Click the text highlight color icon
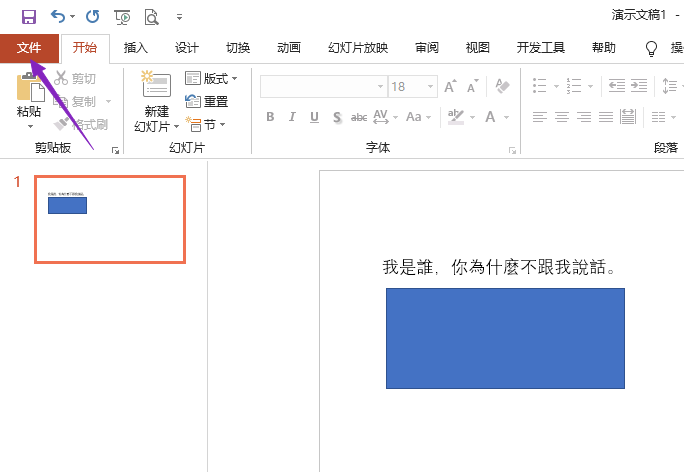The height and width of the screenshot is (472, 684). tap(456, 117)
